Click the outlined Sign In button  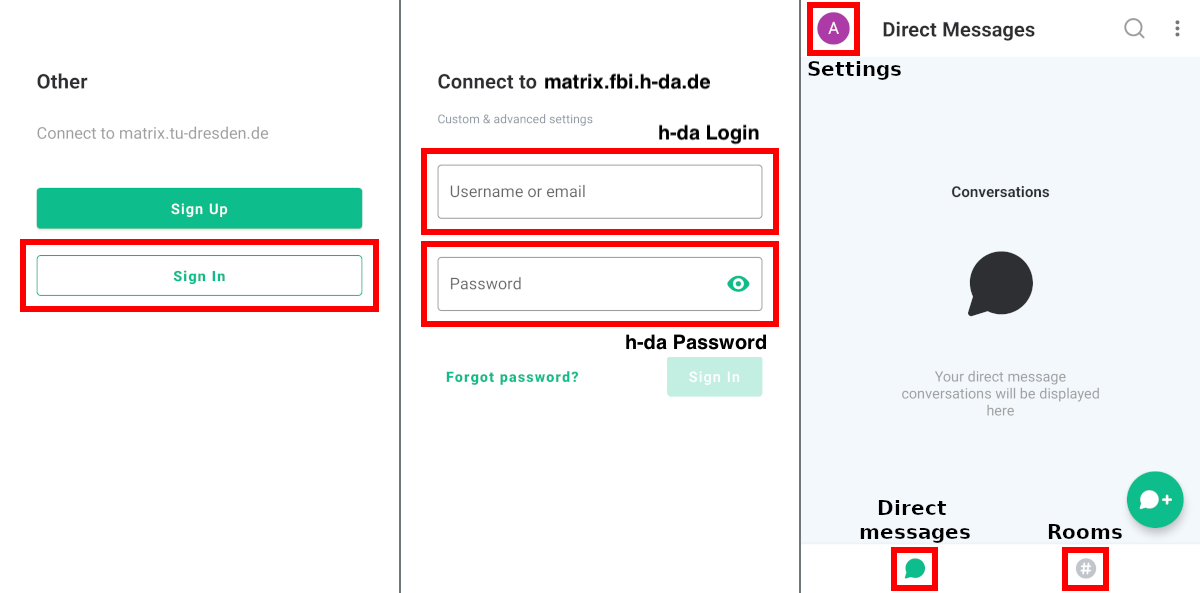click(x=199, y=276)
